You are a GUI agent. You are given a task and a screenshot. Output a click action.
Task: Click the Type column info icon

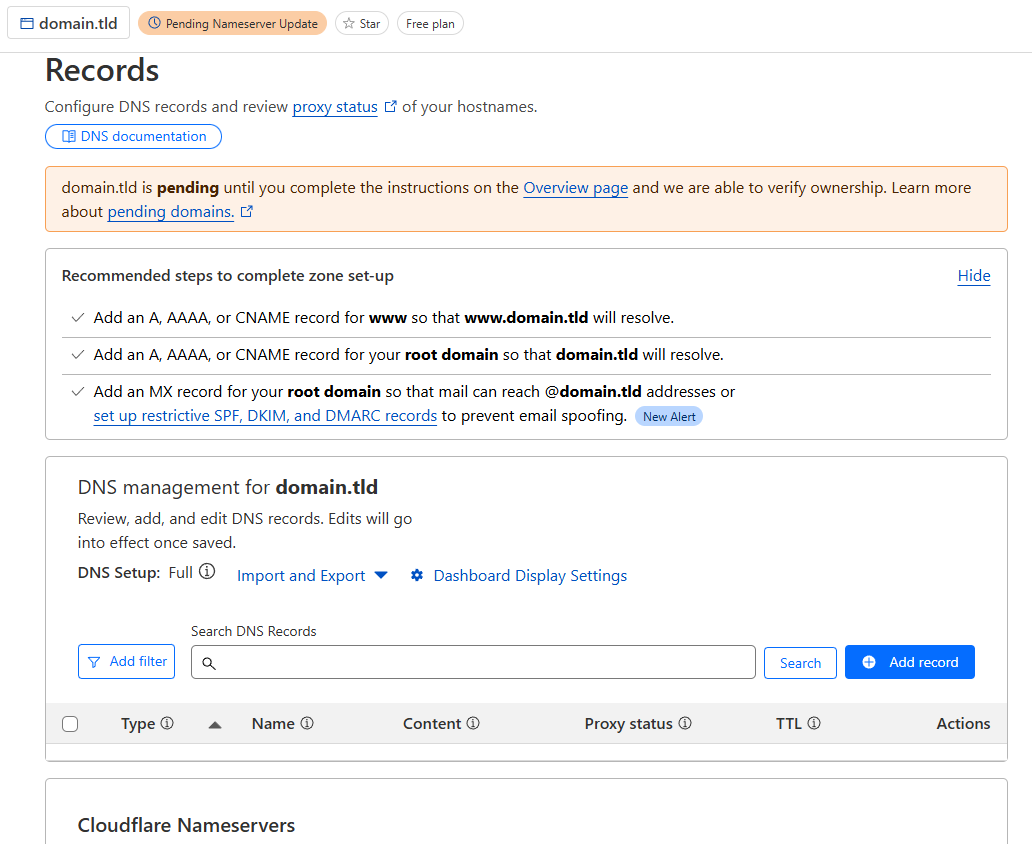[x=167, y=723]
